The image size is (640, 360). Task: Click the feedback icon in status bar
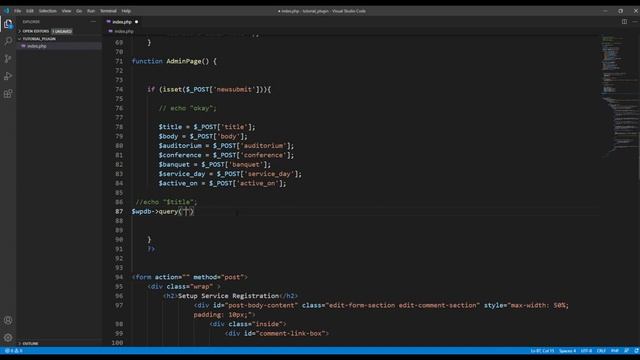(627, 351)
